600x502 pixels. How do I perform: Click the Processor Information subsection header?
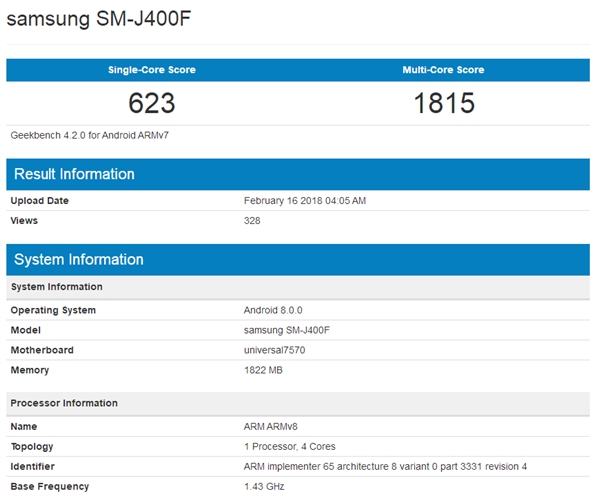click(64, 403)
